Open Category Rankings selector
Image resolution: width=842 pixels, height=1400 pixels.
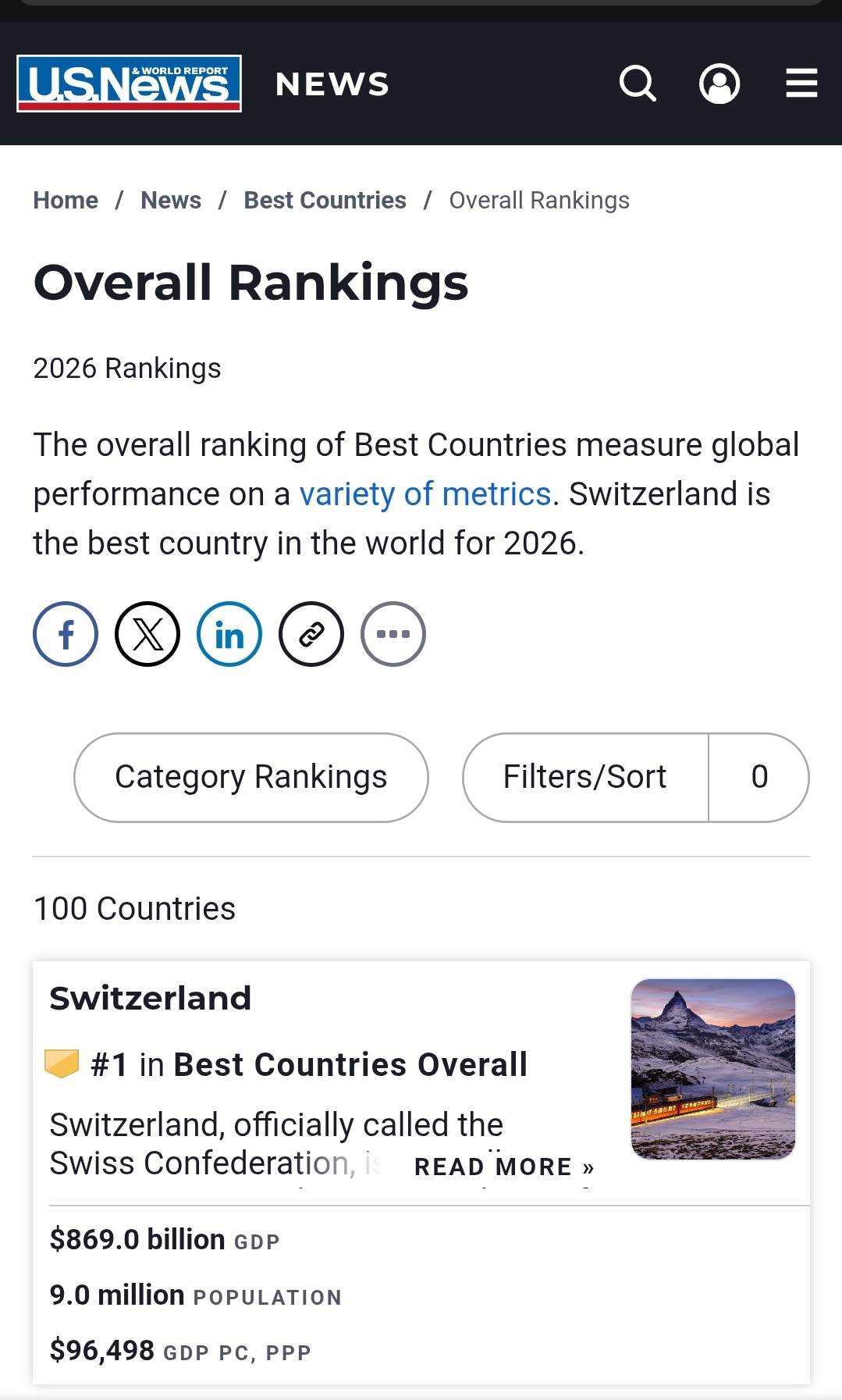tap(251, 778)
